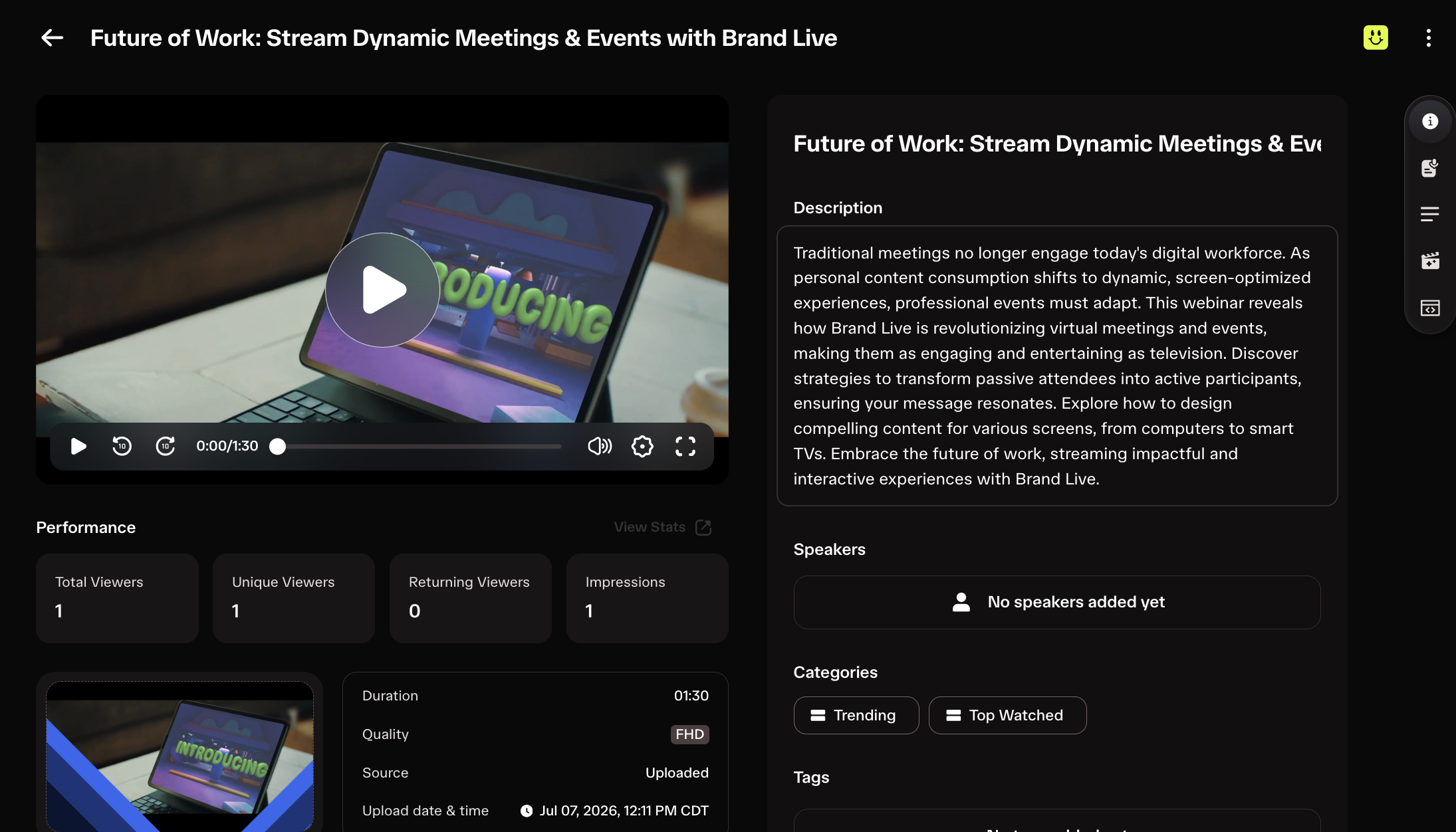Click the Uploaded source value
Viewport: 1456px width, 832px height.
[x=677, y=773]
